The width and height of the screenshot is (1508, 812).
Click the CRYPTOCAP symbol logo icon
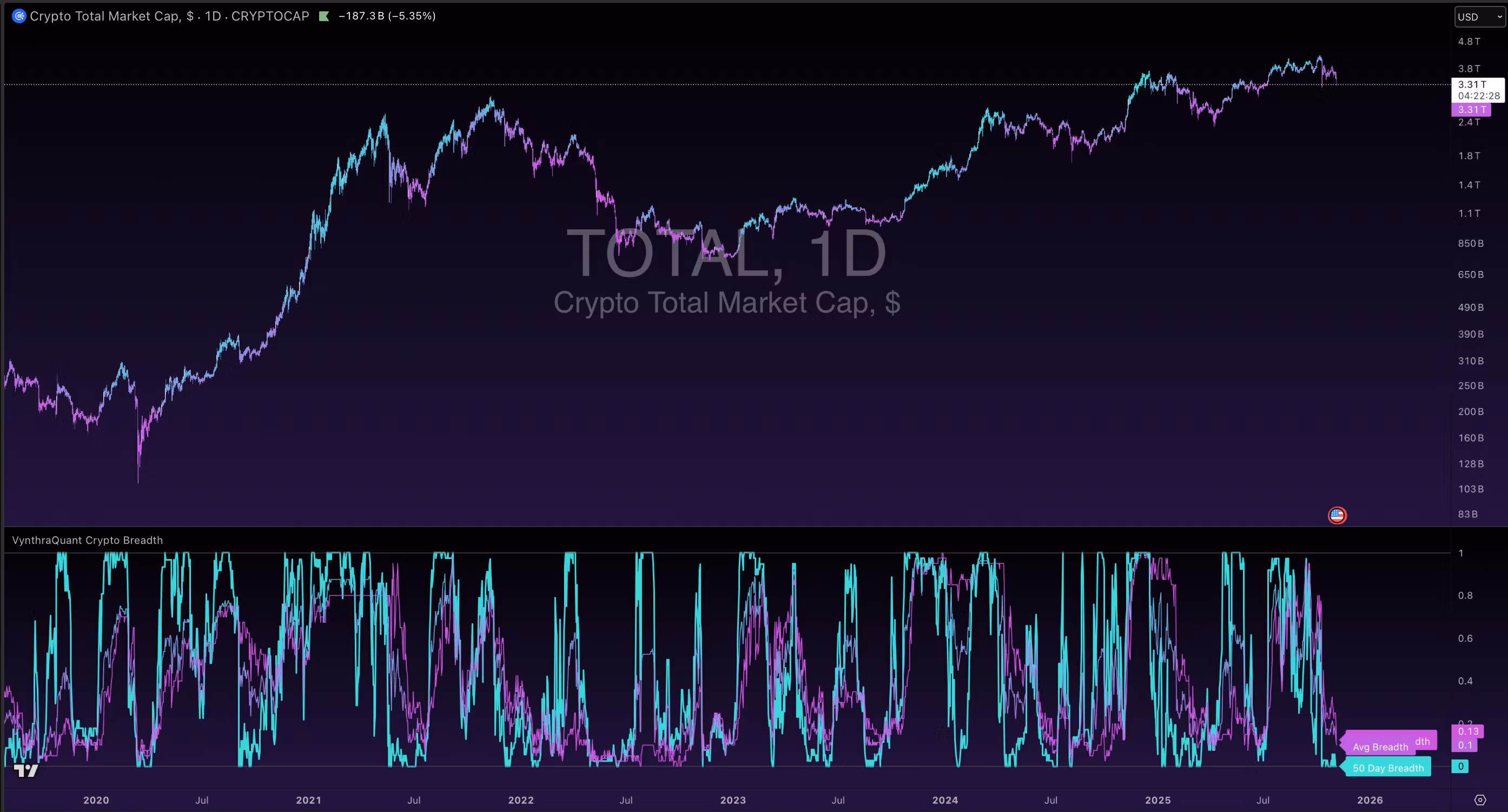pyautogui.click(x=19, y=16)
